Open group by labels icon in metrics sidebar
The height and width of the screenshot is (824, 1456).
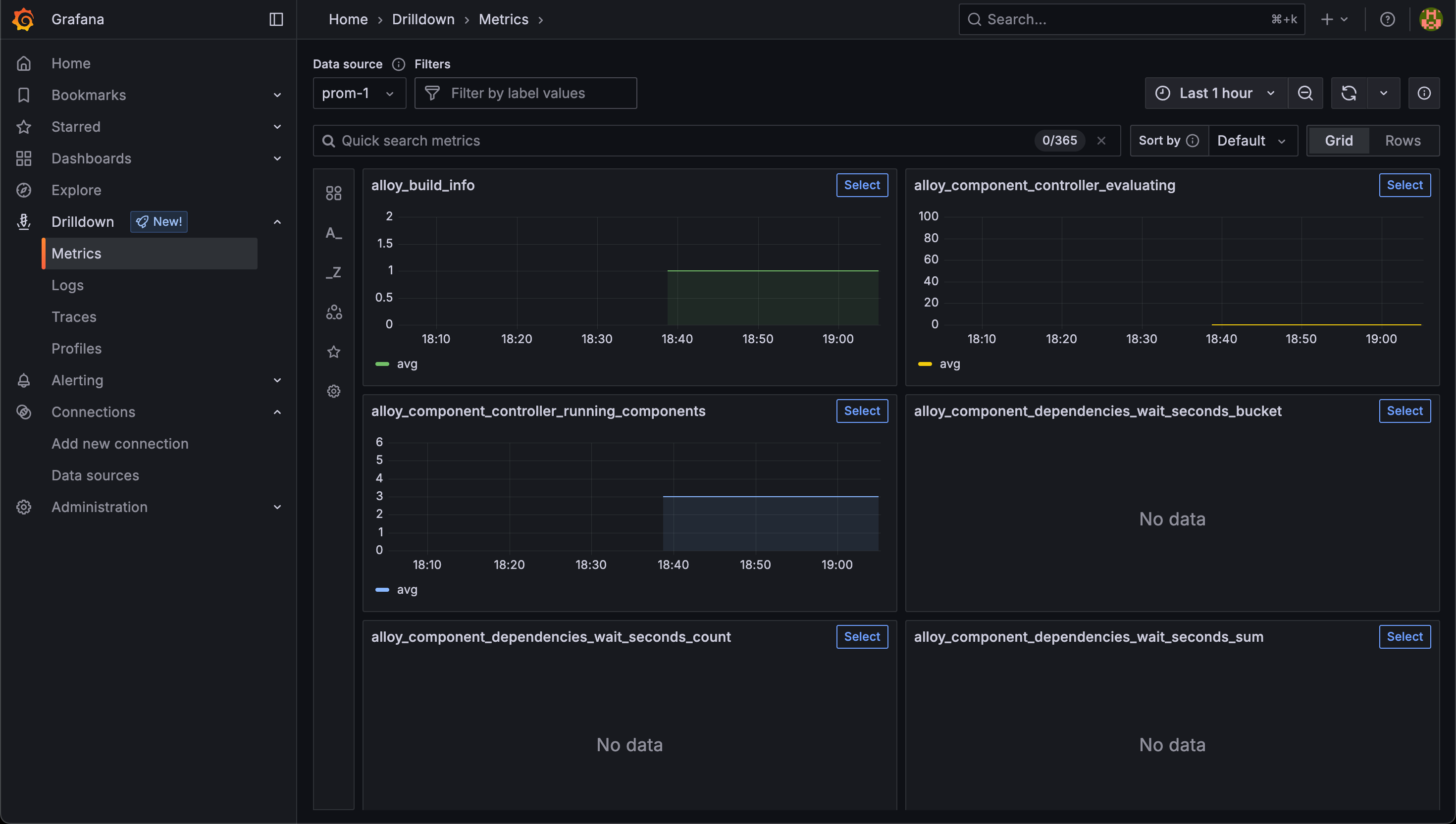tap(334, 312)
